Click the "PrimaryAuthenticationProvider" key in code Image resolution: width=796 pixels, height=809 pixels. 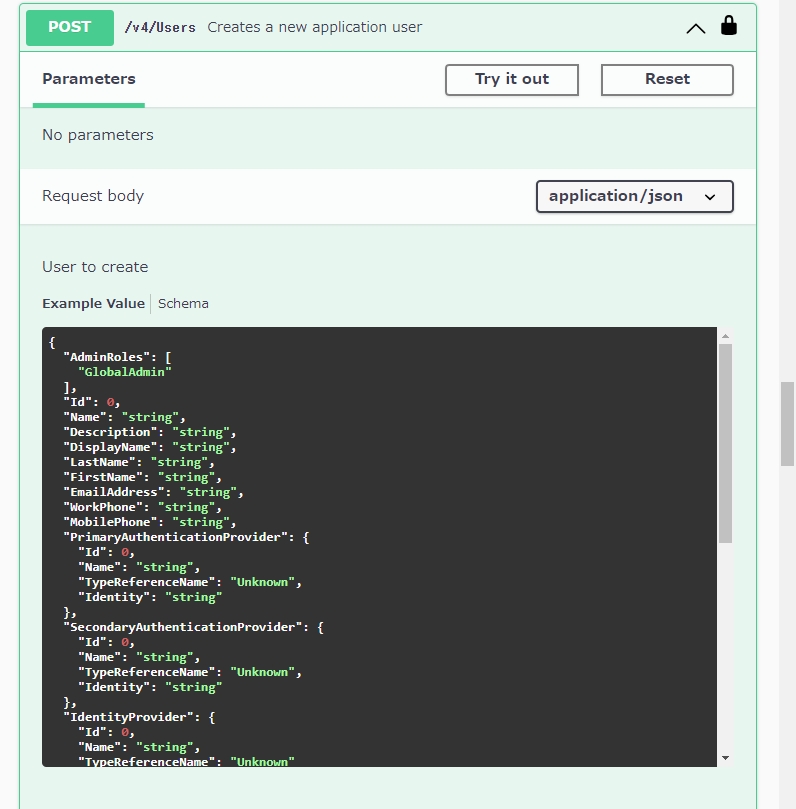click(175, 537)
